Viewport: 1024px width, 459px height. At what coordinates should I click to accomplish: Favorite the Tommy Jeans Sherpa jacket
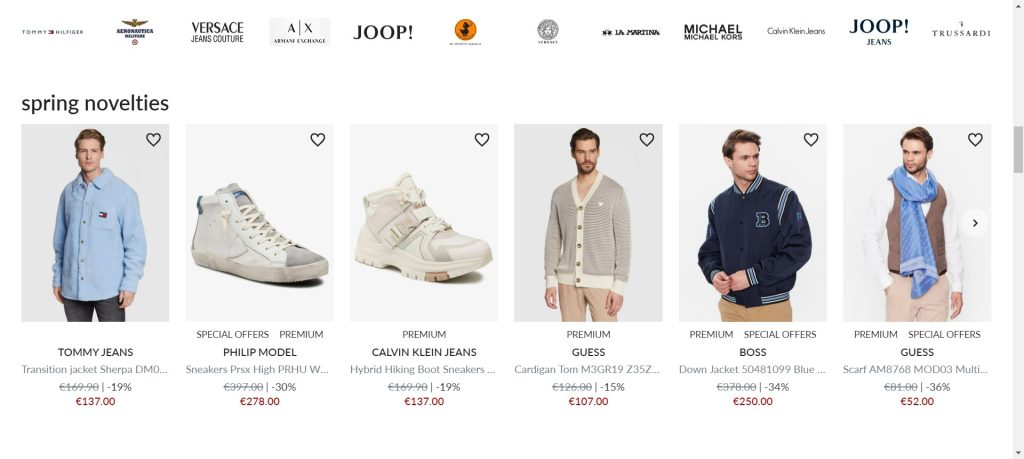153,140
